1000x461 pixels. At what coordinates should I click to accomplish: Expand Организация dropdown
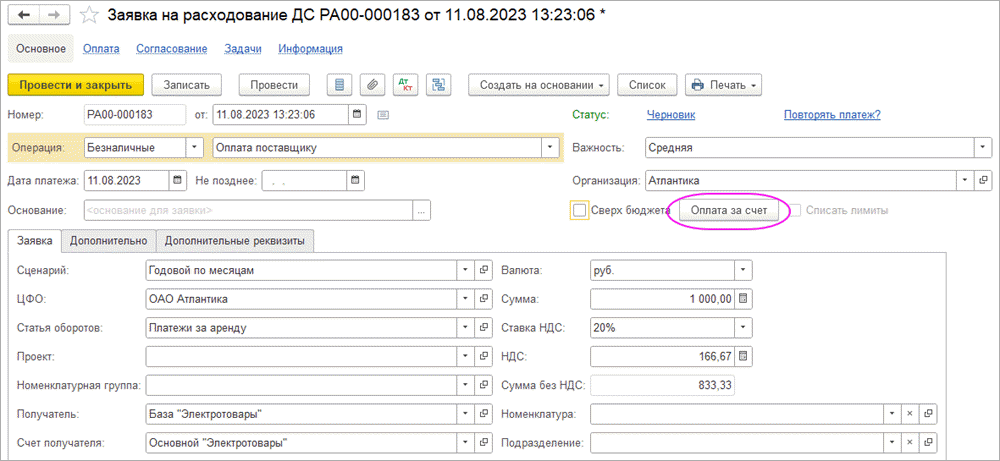click(x=967, y=180)
